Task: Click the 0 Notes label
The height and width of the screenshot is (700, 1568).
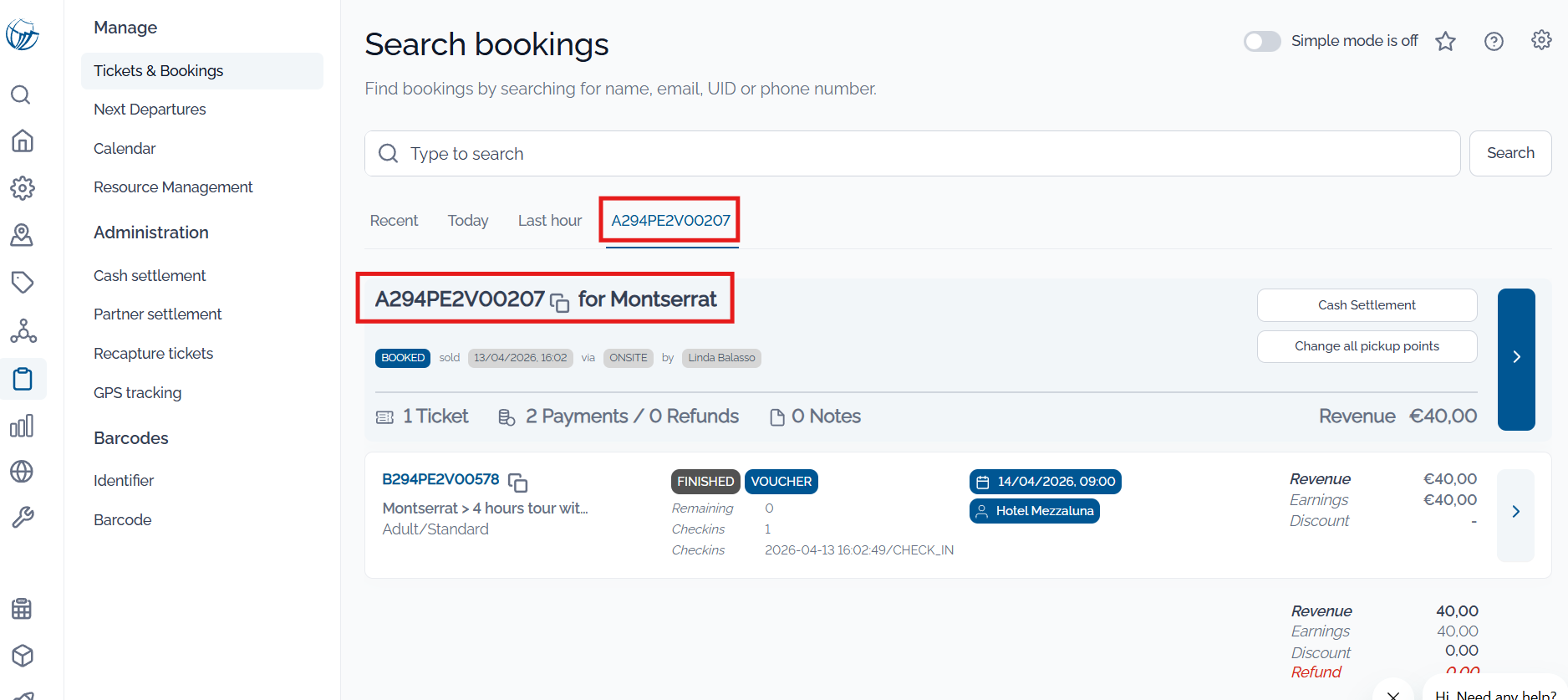Action: click(x=826, y=416)
